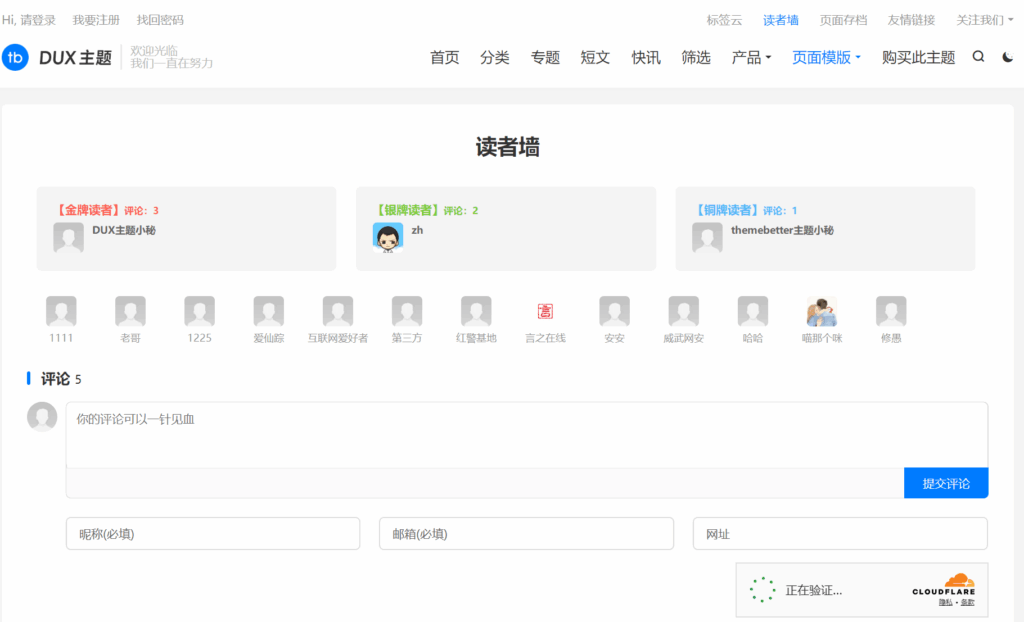
Task: Open the 关注我们 dropdown
Action: click(x=984, y=20)
